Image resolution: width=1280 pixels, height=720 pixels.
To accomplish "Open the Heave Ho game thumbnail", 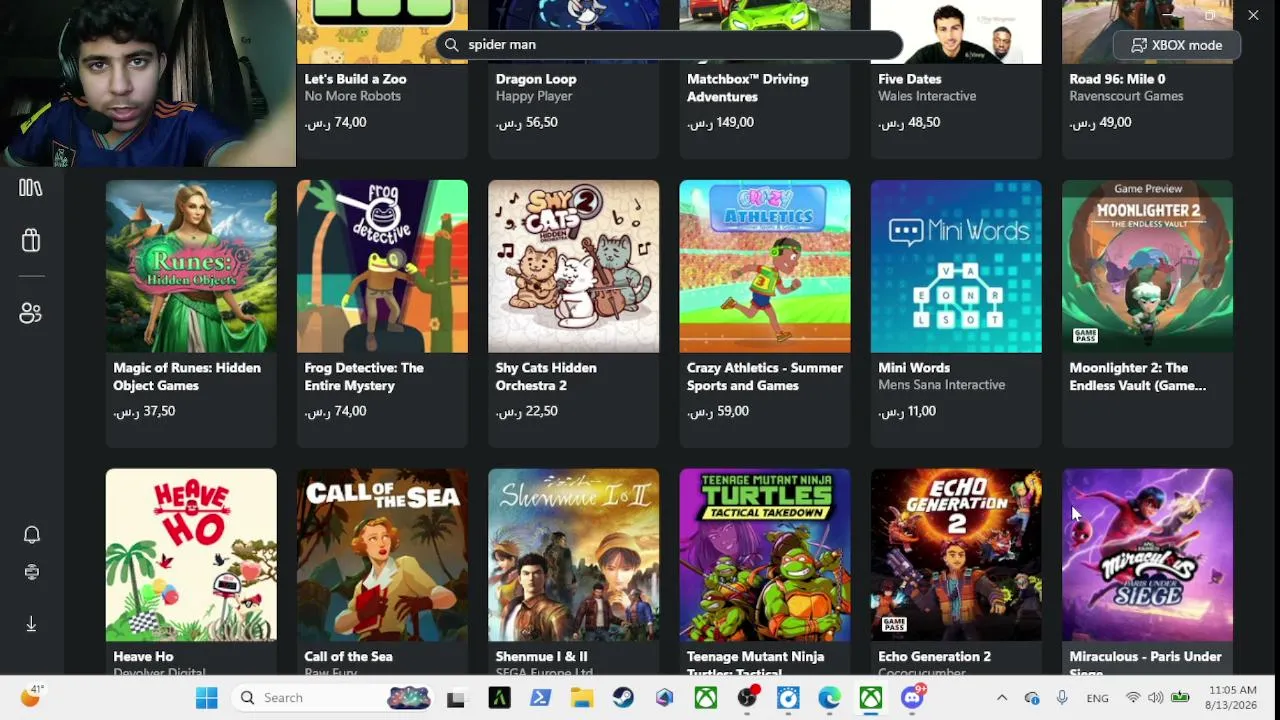I will pos(191,555).
